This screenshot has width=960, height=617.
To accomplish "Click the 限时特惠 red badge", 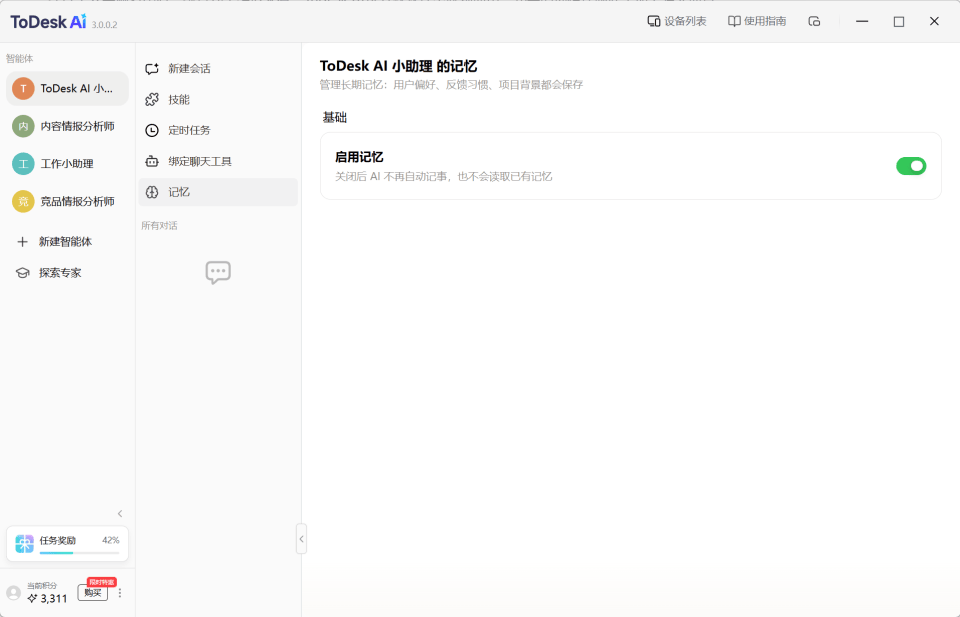I will 102,582.
